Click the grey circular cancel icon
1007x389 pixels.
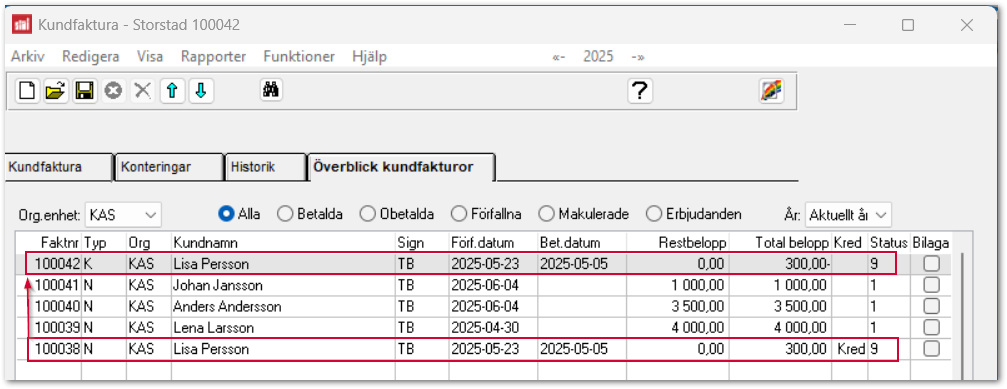pyautogui.click(x=114, y=91)
